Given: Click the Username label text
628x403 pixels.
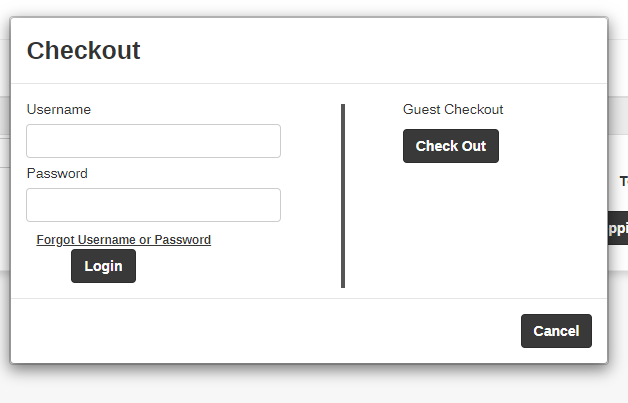Looking at the screenshot, I should coord(59,110).
